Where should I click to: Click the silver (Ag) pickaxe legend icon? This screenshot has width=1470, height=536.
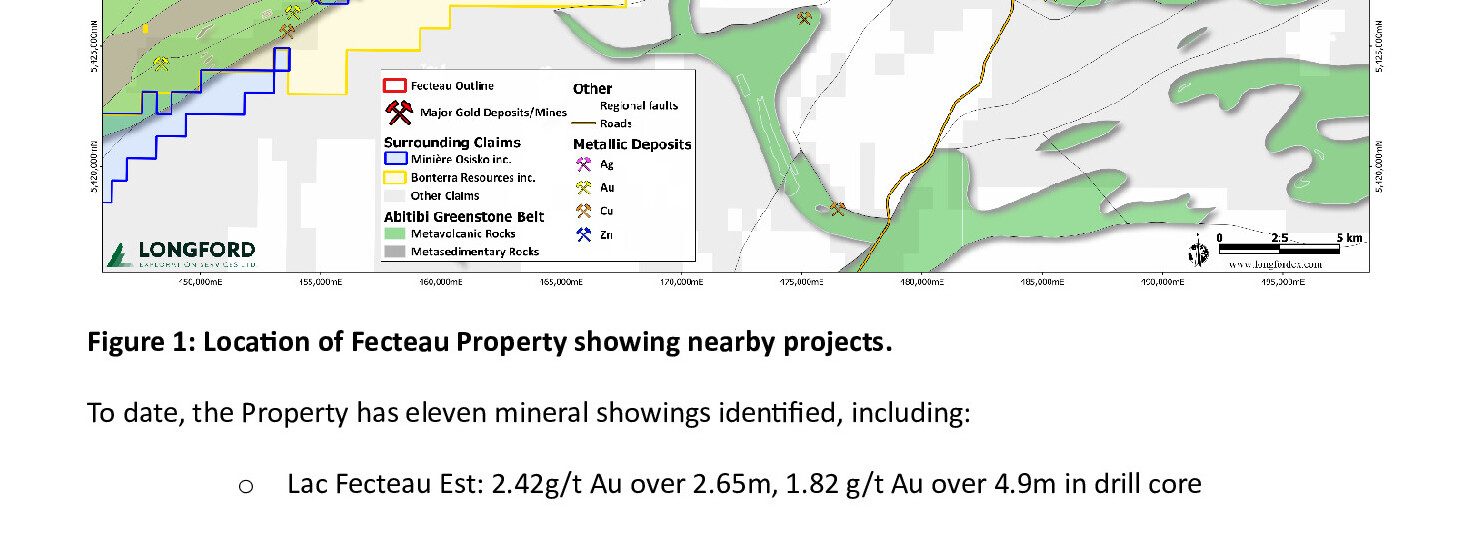pyautogui.click(x=584, y=165)
